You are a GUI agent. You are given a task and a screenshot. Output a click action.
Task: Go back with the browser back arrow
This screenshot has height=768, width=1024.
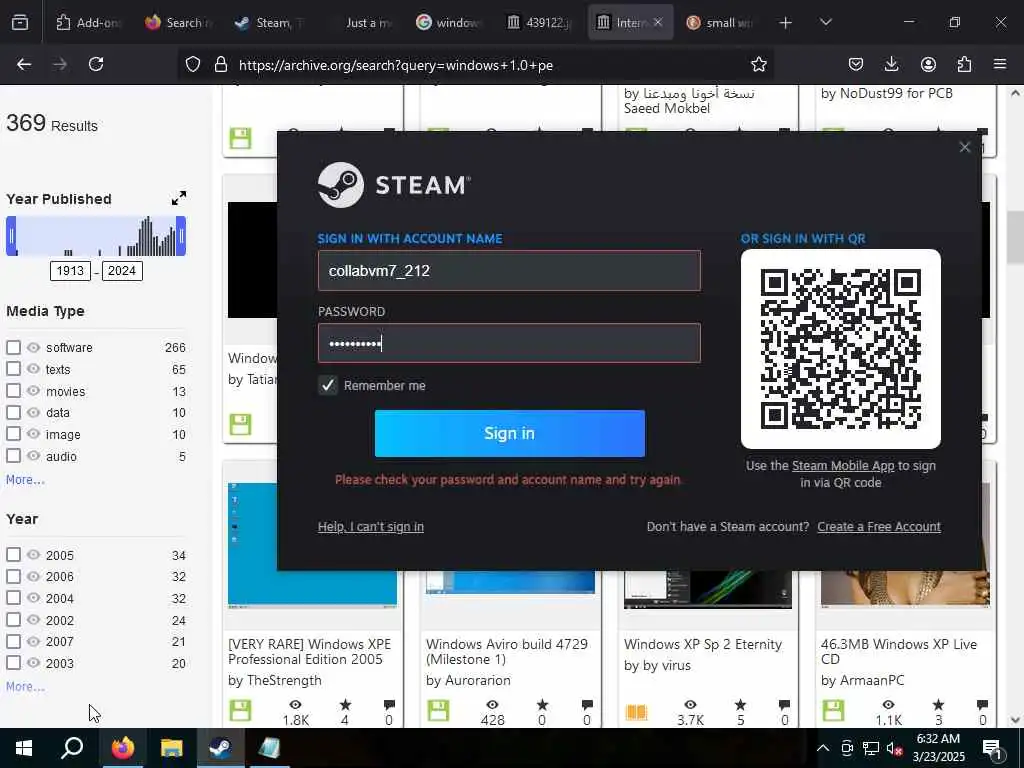(x=24, y=64)
